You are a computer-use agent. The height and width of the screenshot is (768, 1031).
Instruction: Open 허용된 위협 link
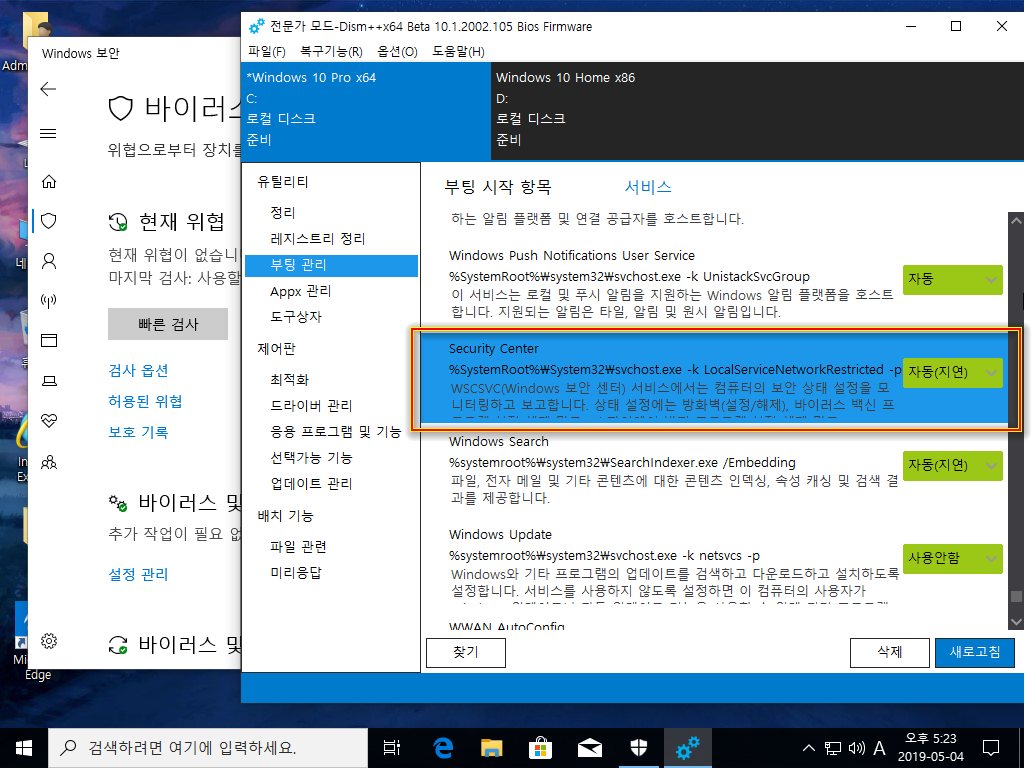coord(145,401)
